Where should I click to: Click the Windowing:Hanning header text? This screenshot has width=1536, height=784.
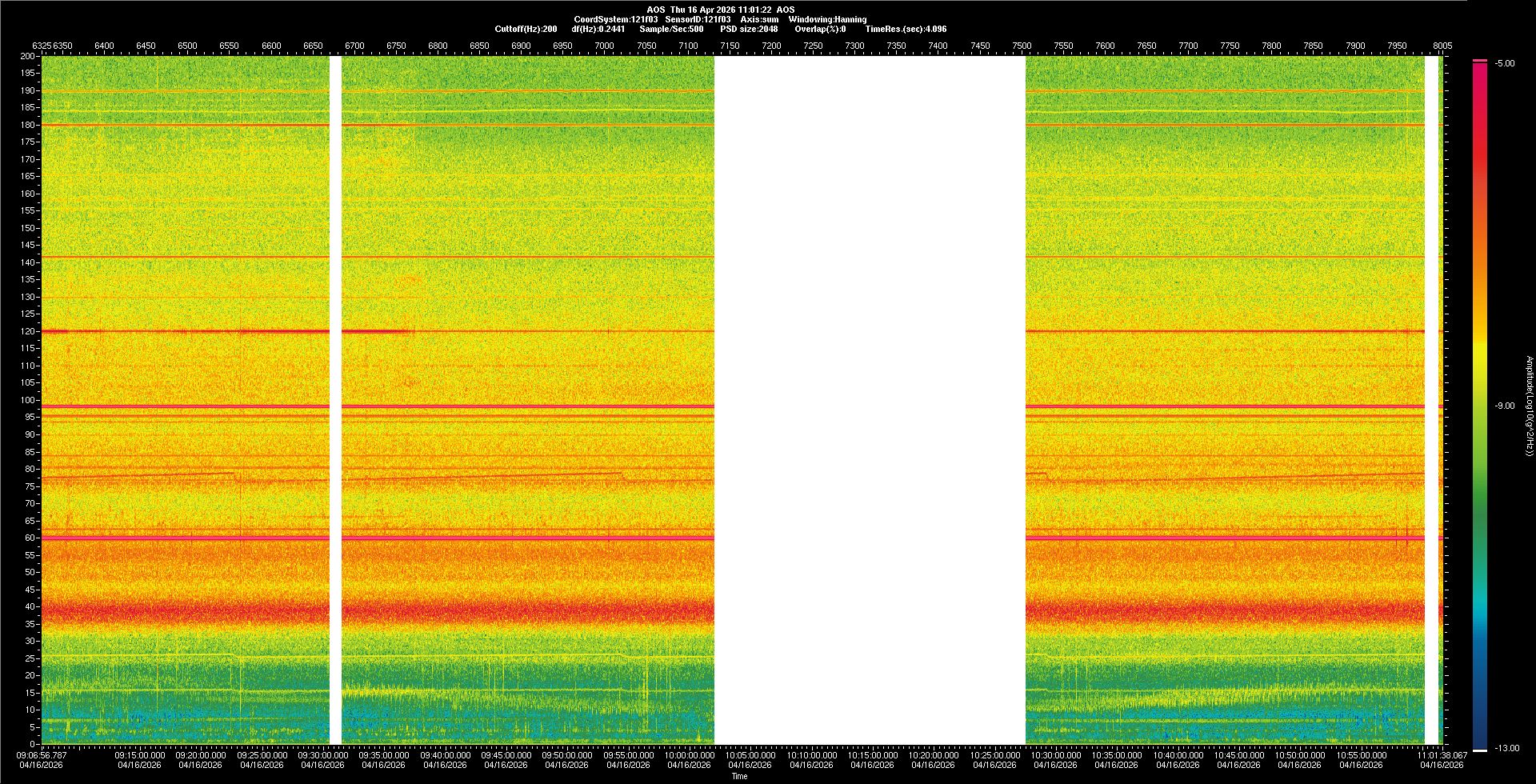click(827, 19)
